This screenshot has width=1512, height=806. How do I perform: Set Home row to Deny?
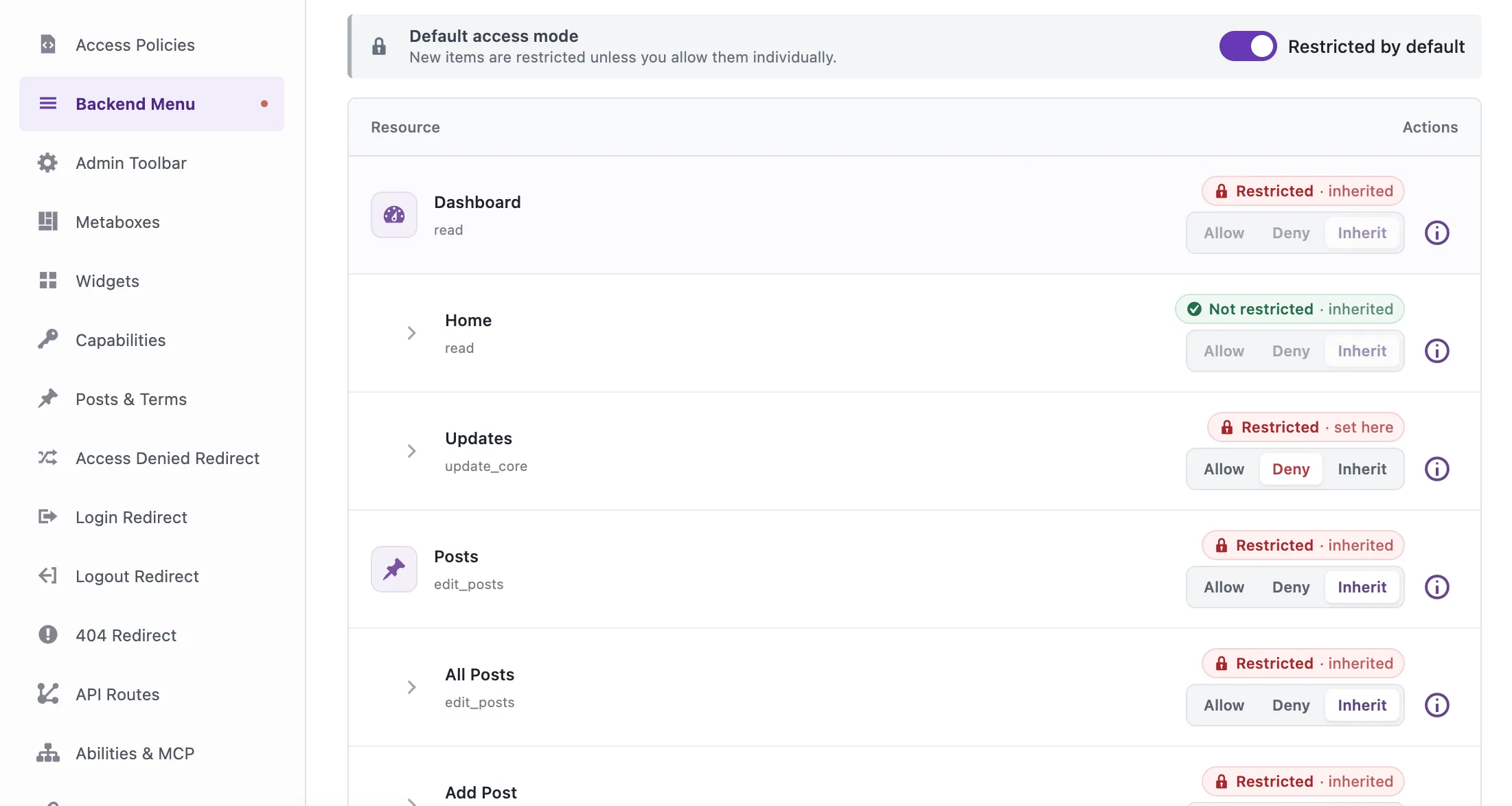point(1291,351)
